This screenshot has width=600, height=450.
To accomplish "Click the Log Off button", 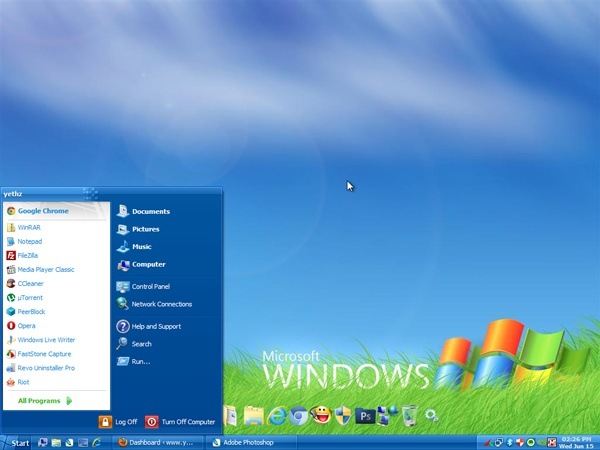I will click(x=118, y=422).
